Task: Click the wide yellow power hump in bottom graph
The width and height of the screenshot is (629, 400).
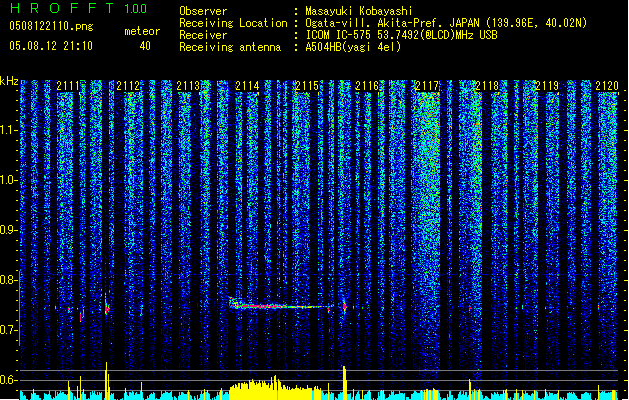Action: 276,389
